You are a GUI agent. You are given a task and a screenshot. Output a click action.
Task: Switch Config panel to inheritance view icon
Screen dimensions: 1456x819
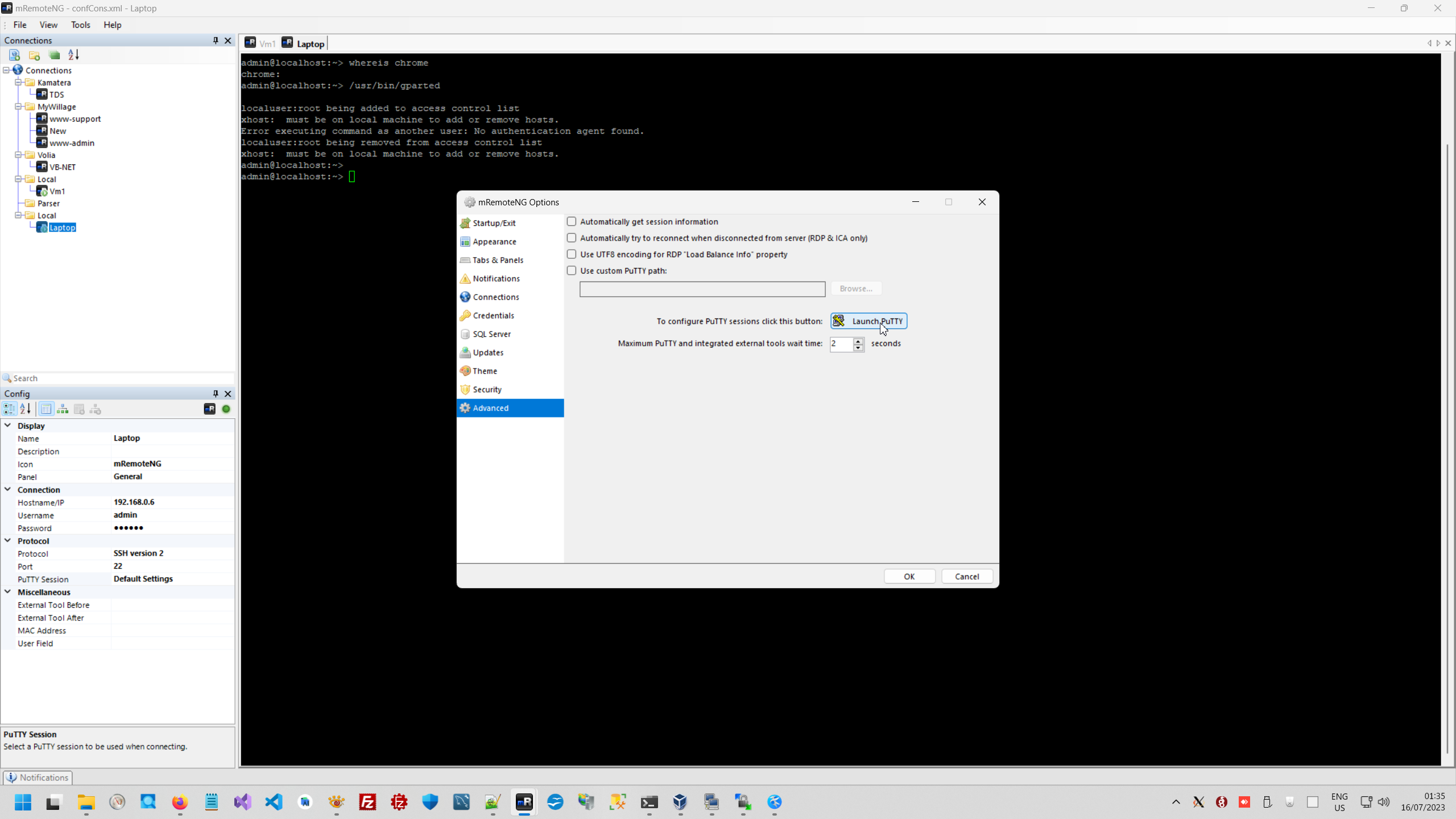(62, 409)
